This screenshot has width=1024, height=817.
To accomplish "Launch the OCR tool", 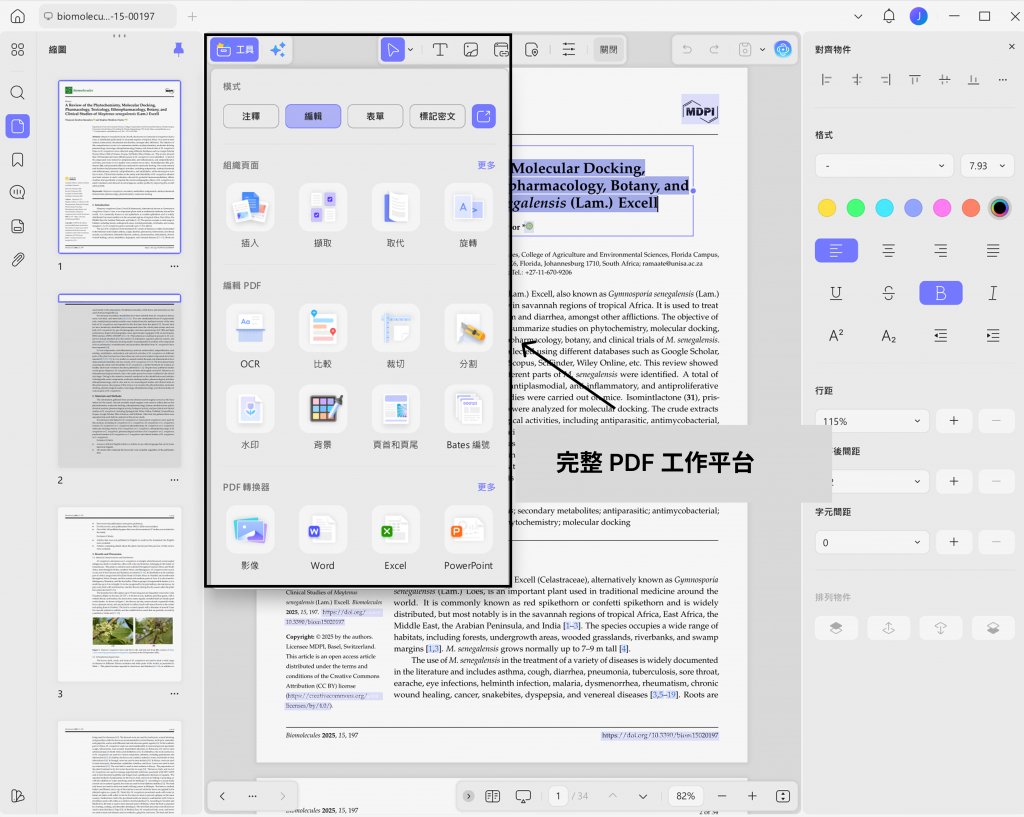I will [x=250, y=336].
